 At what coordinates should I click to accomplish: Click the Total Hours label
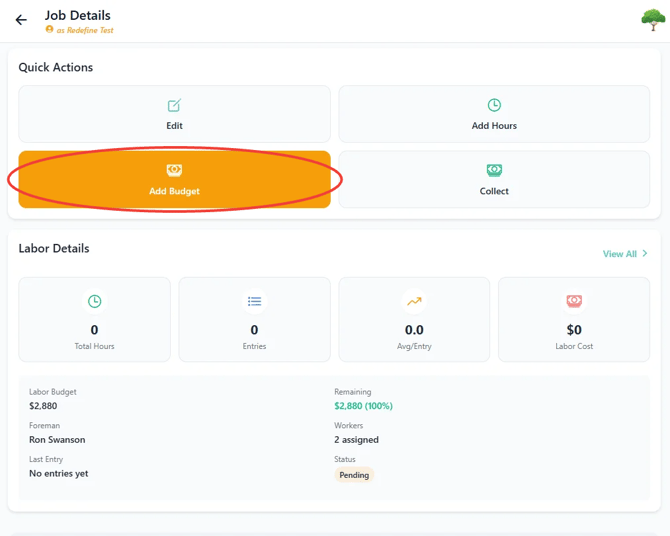click(94, 346)
